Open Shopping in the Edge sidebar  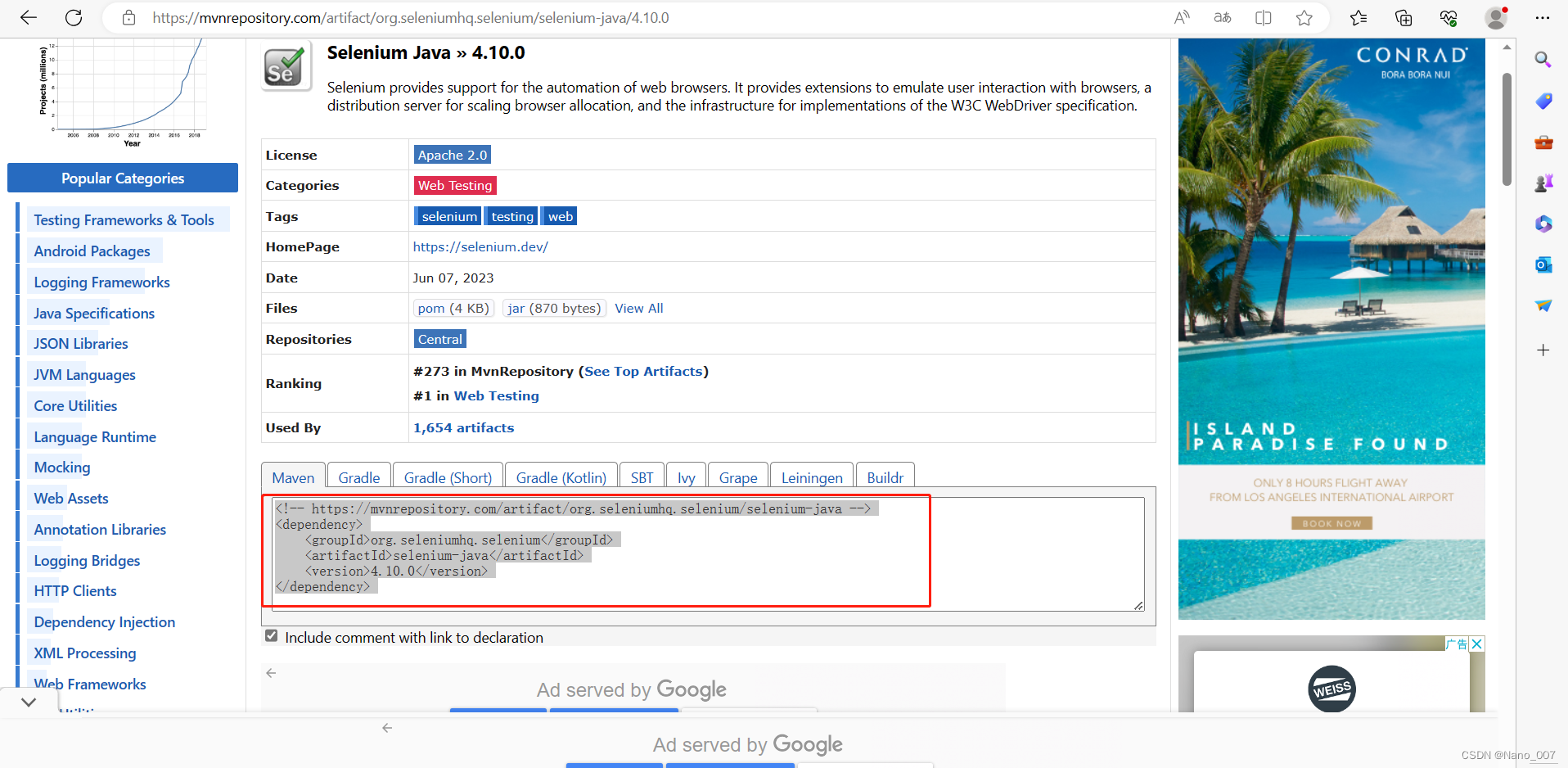(x=1543, y=102)
